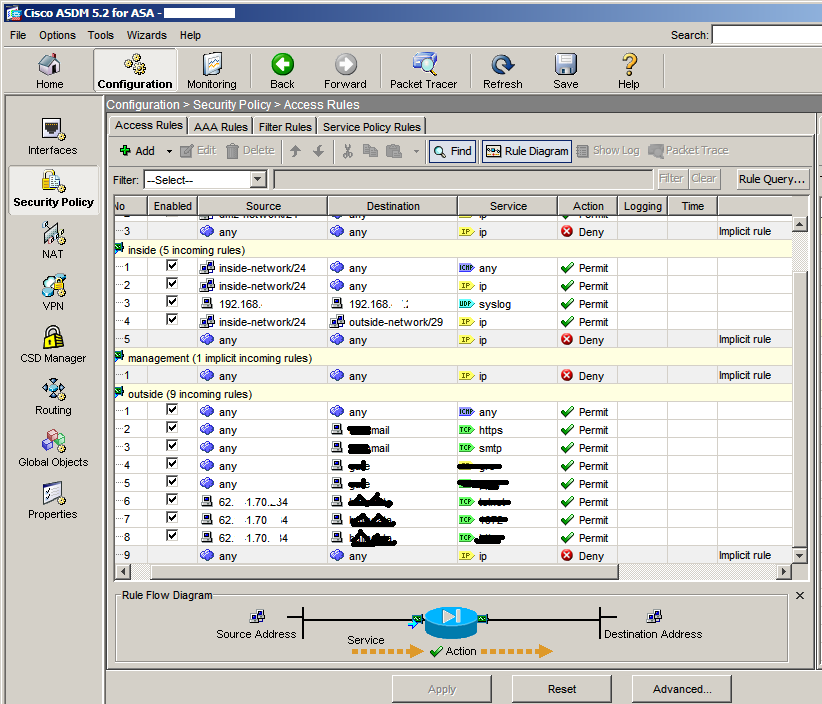Image resolution: width=822 pixels, height=704 pixels.
Task: Open the Tools menu
Action: click(101, 35)
